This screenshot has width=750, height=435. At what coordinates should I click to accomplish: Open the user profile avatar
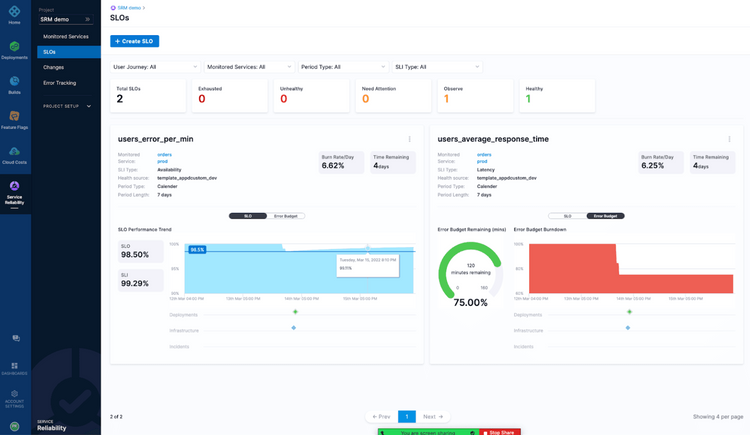point(15,426)
